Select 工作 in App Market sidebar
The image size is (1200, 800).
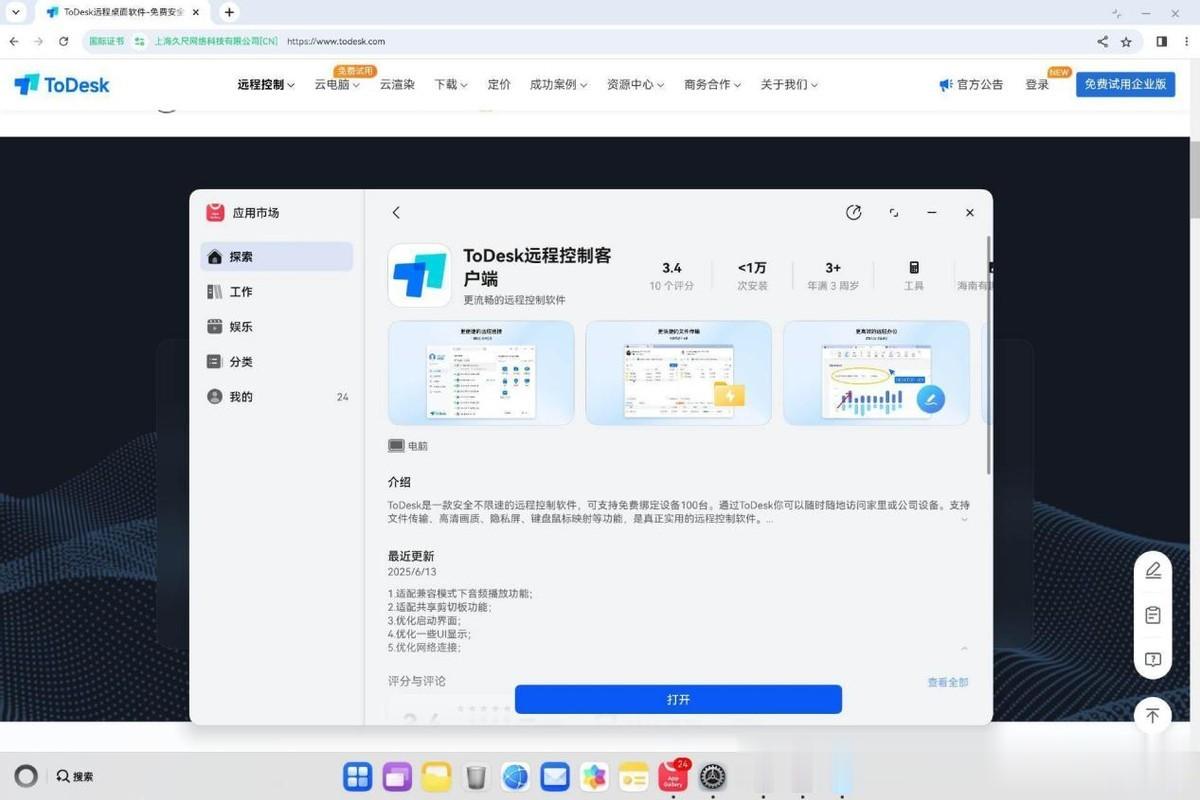(277, 292)
